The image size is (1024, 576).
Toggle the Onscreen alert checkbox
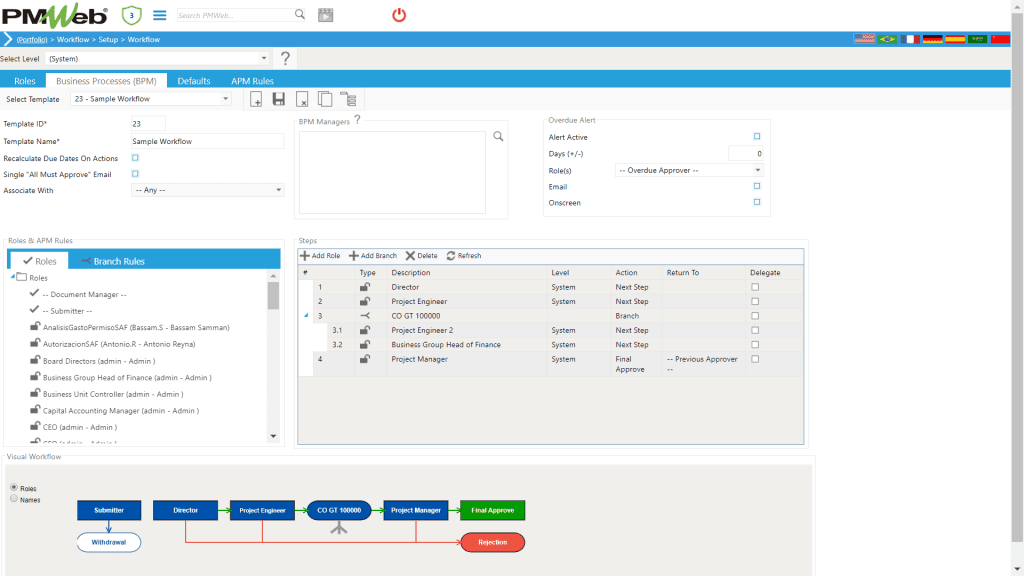pos(757,202)
